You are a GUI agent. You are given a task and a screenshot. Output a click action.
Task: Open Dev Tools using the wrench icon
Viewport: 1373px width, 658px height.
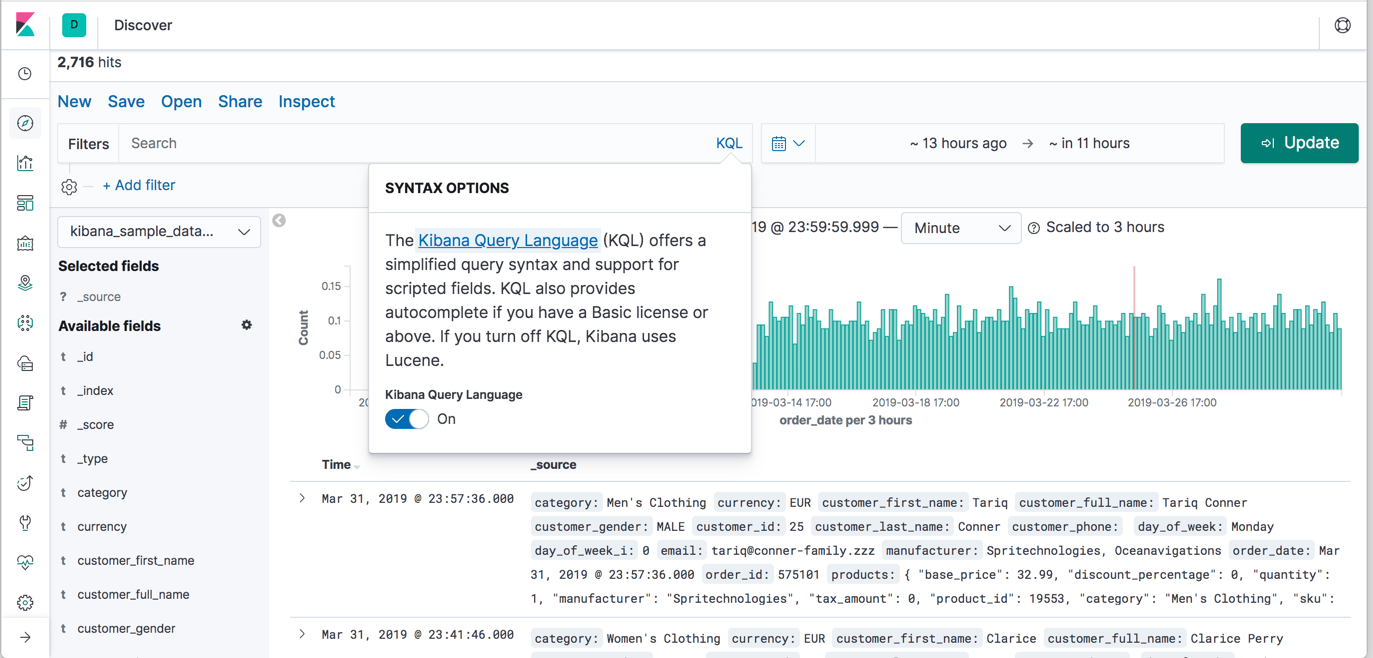click(25, 522)
